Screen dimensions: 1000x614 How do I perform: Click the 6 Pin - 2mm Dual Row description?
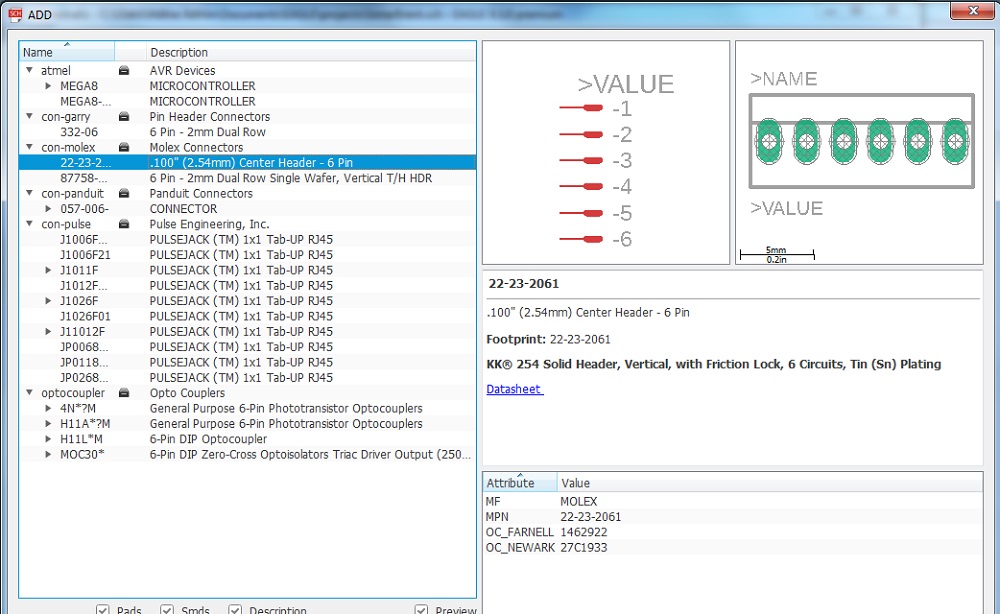click(x=208, y=132)
